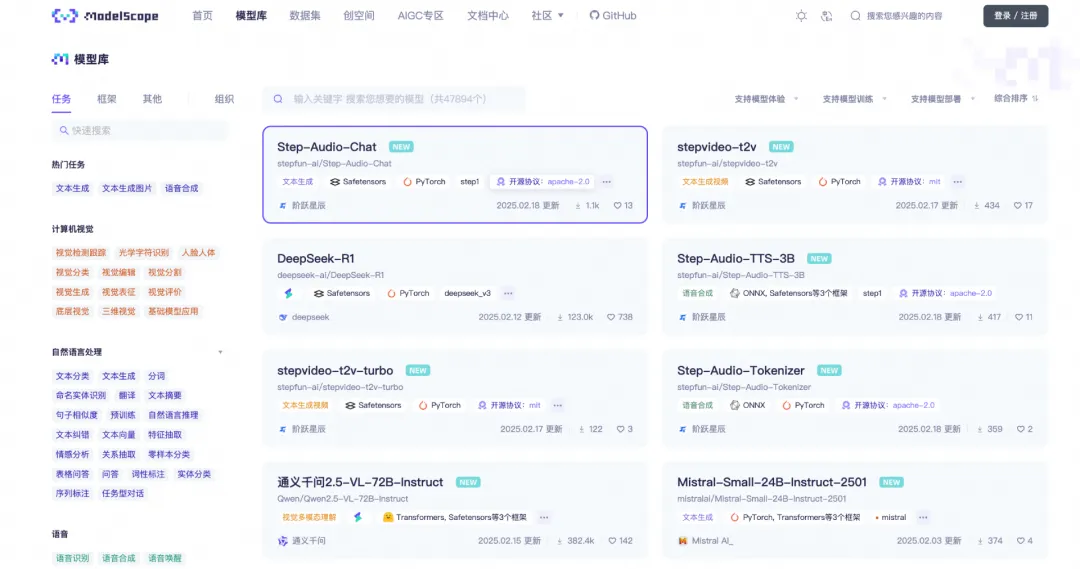This screenshot has height=569, width=1080.
Task: Select the 语音识别 task tag
Action: tap(72, 558)
